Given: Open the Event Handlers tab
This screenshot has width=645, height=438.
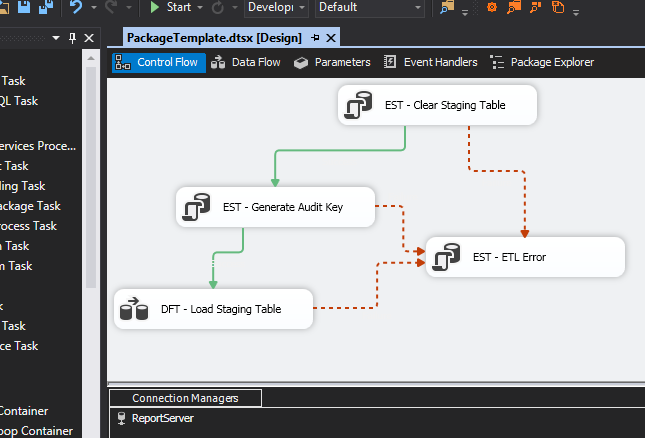Looking at the screenshot, I should pos(430,62).
